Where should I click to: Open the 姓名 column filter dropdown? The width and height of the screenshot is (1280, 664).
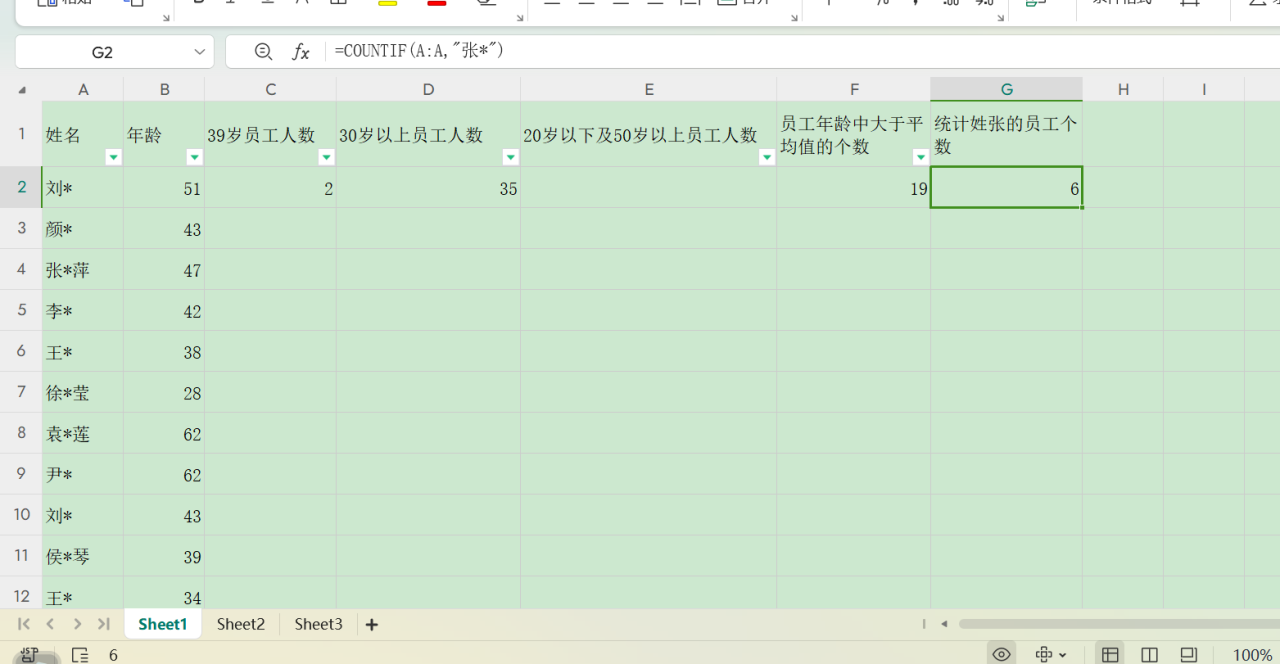(113, 157)
